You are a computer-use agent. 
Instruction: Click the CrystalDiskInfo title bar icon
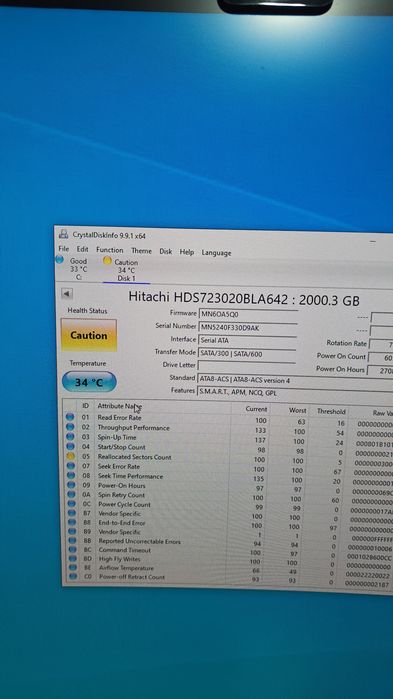(x=64, y=234)
